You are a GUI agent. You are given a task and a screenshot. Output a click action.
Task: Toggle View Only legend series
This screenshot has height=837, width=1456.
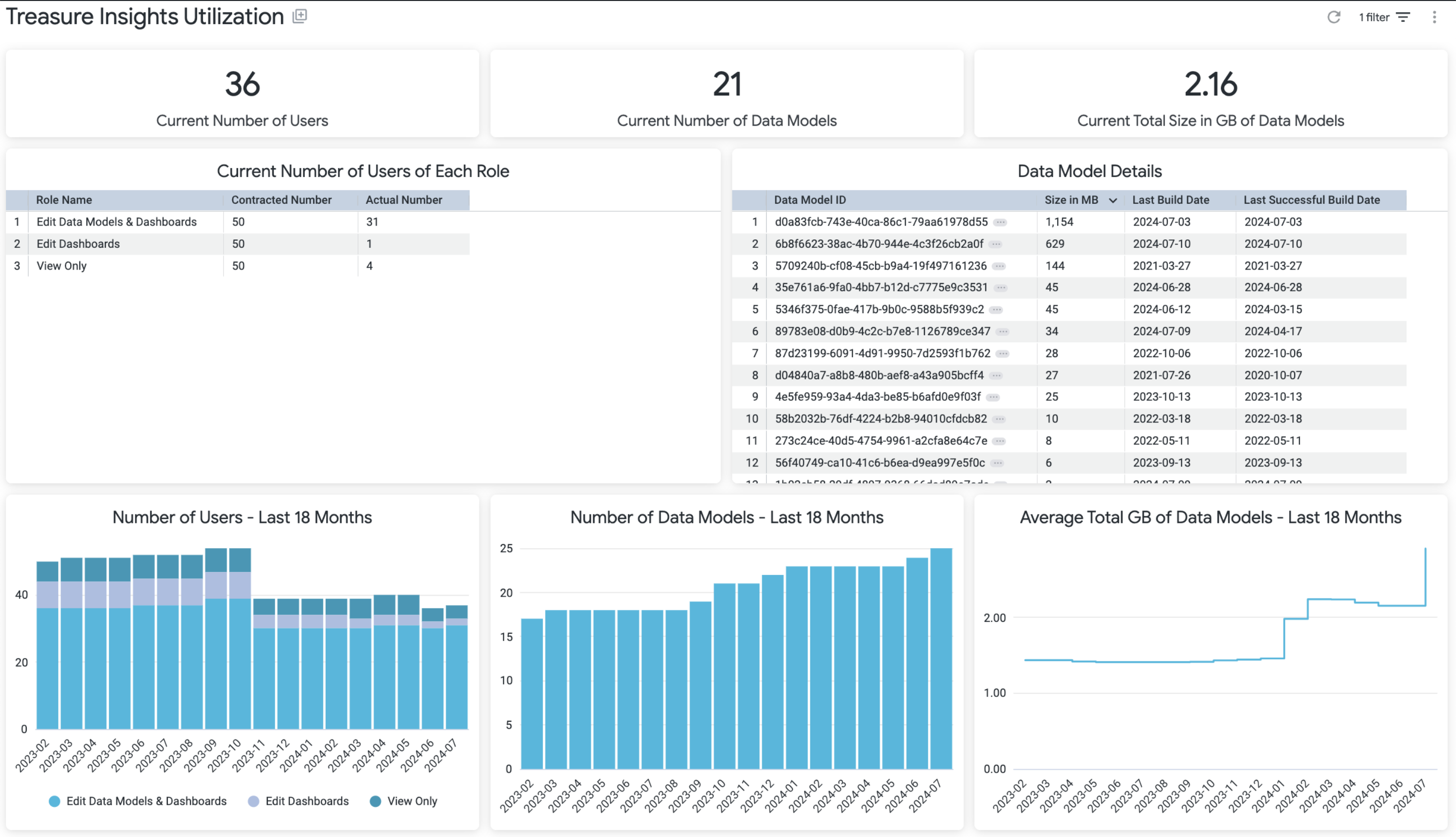coord(412,801)
